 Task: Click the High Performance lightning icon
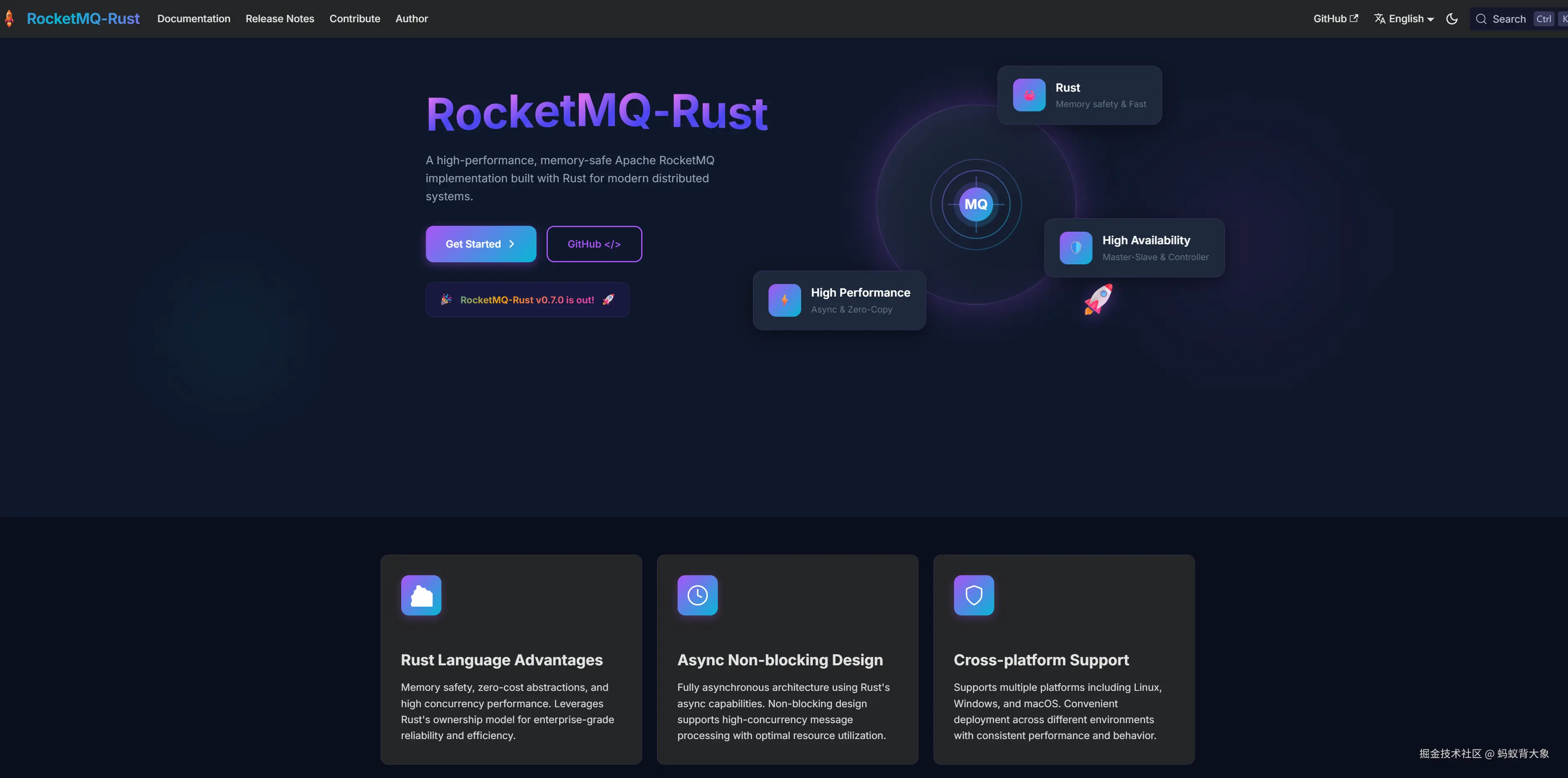784,300
